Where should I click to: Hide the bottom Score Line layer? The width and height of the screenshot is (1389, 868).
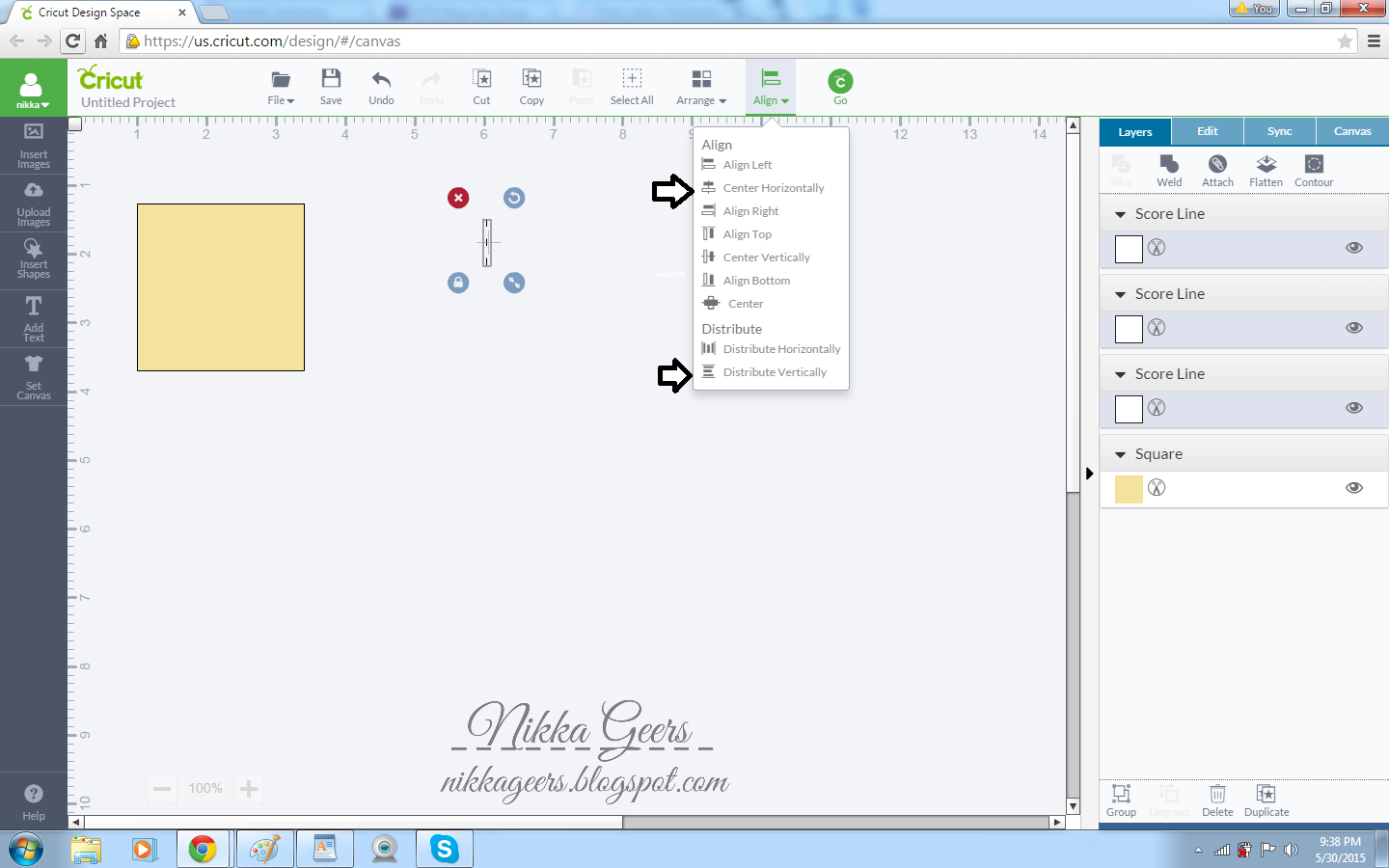click(1354, 408)
